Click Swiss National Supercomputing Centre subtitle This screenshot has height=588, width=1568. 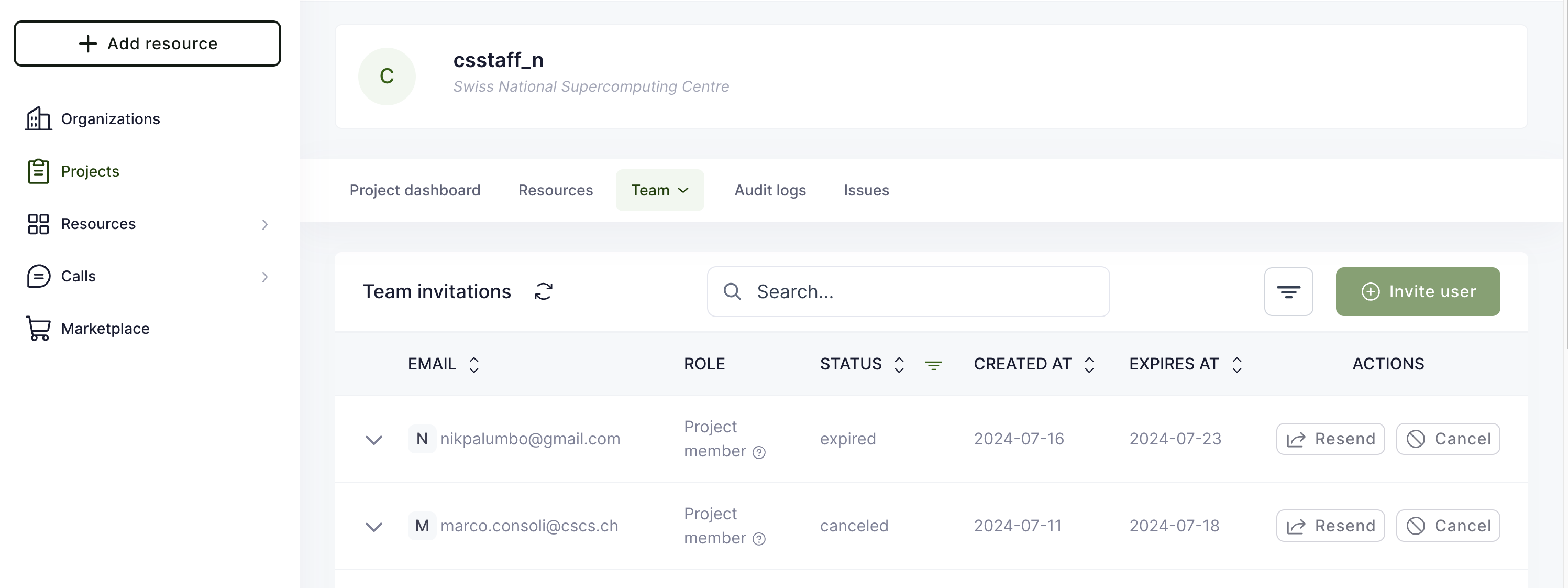click(591, 86)
